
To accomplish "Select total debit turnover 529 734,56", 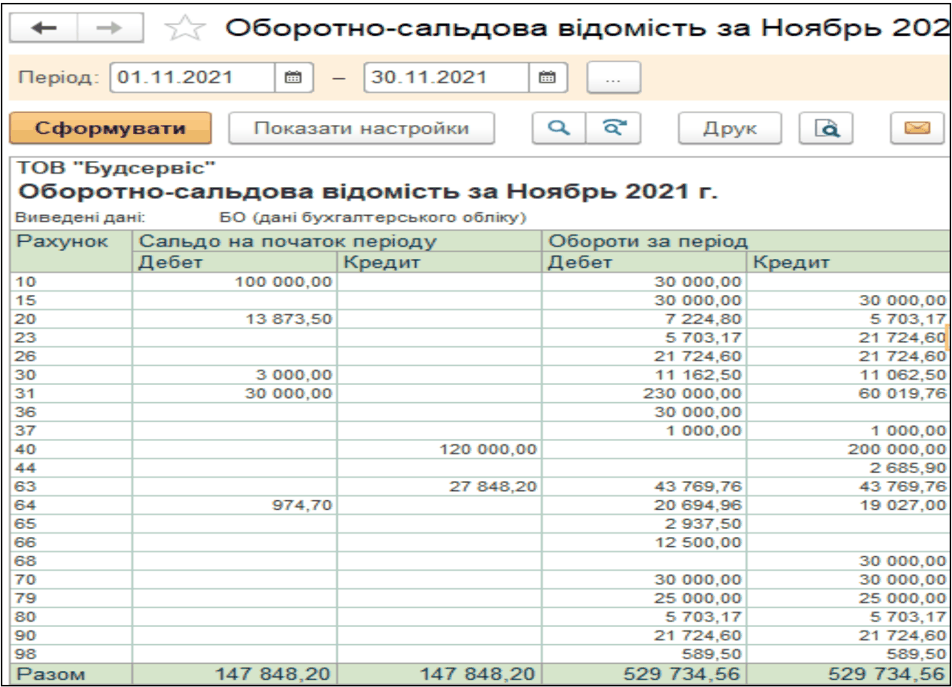I will point(644,674).
